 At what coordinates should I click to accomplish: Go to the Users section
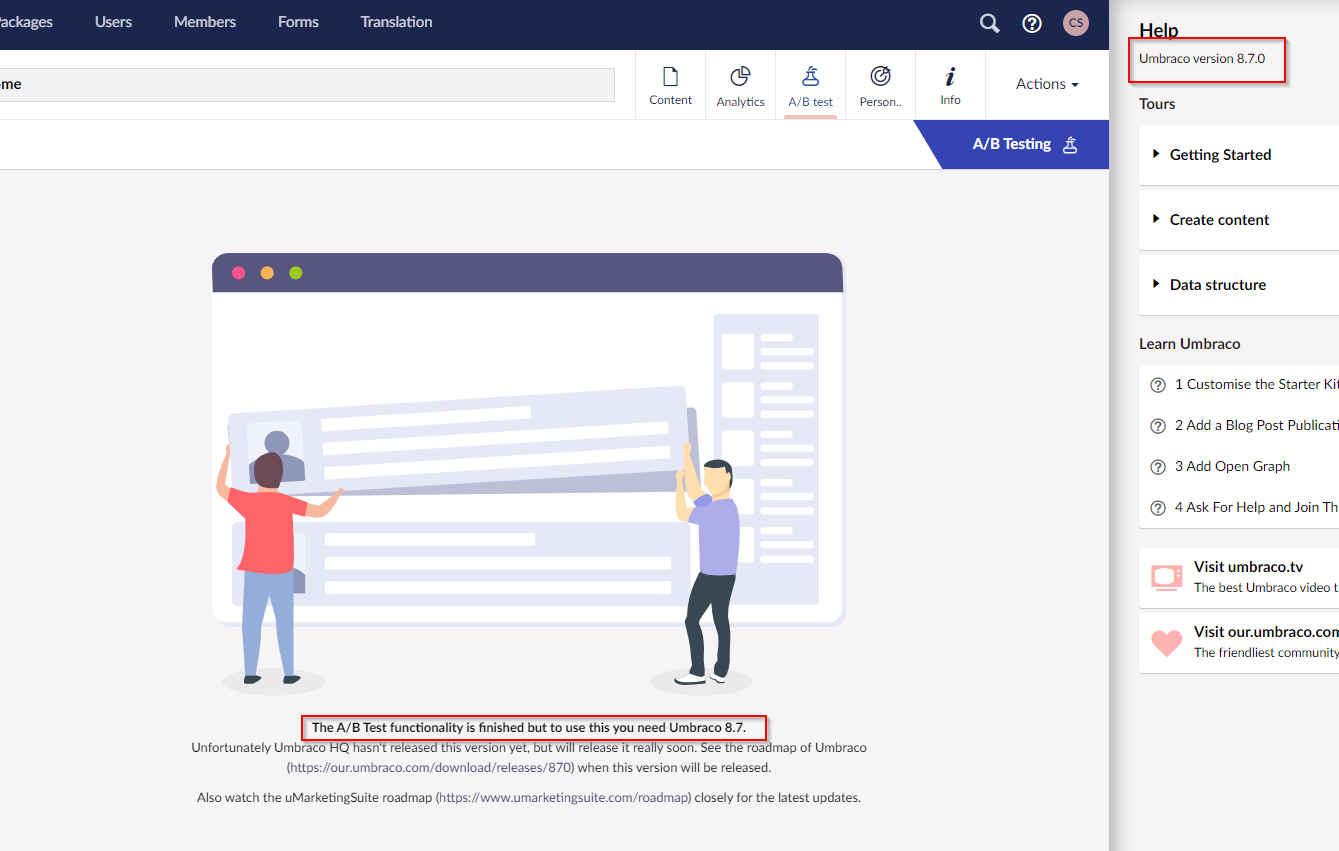(x=113, y=22)
